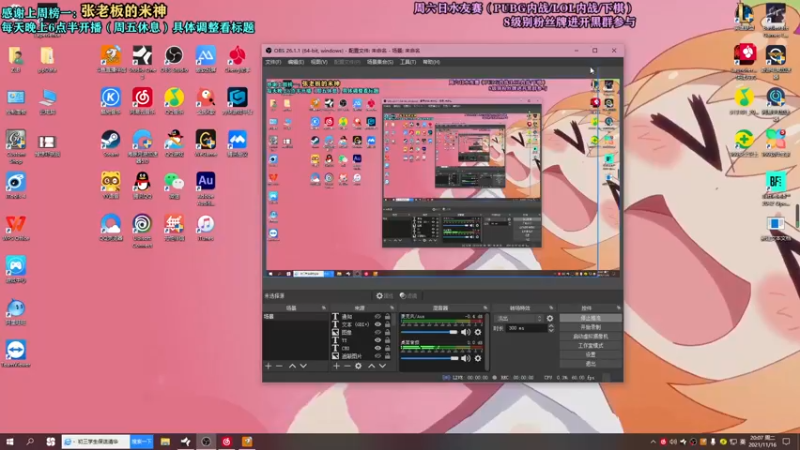
Task: Click the Start Virtual Camera button
Action: click(590, 336)
